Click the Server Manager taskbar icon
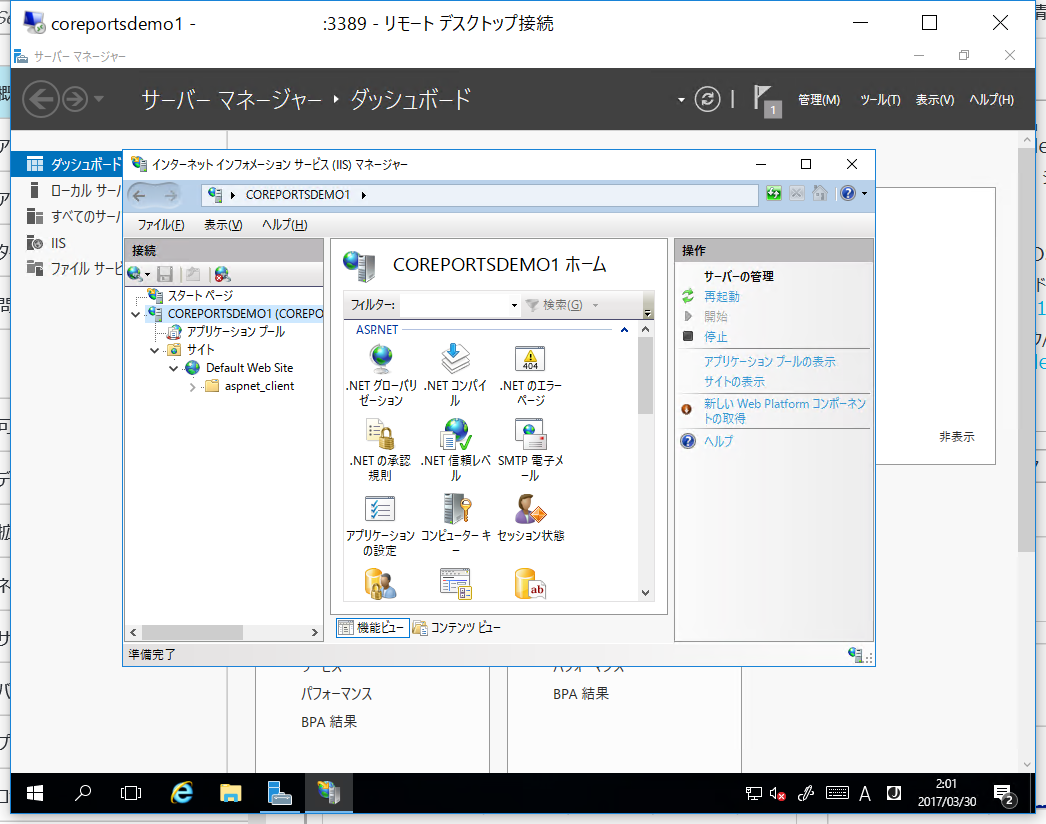The width and height of the screenshot is (1046, 824). [280, 793]
